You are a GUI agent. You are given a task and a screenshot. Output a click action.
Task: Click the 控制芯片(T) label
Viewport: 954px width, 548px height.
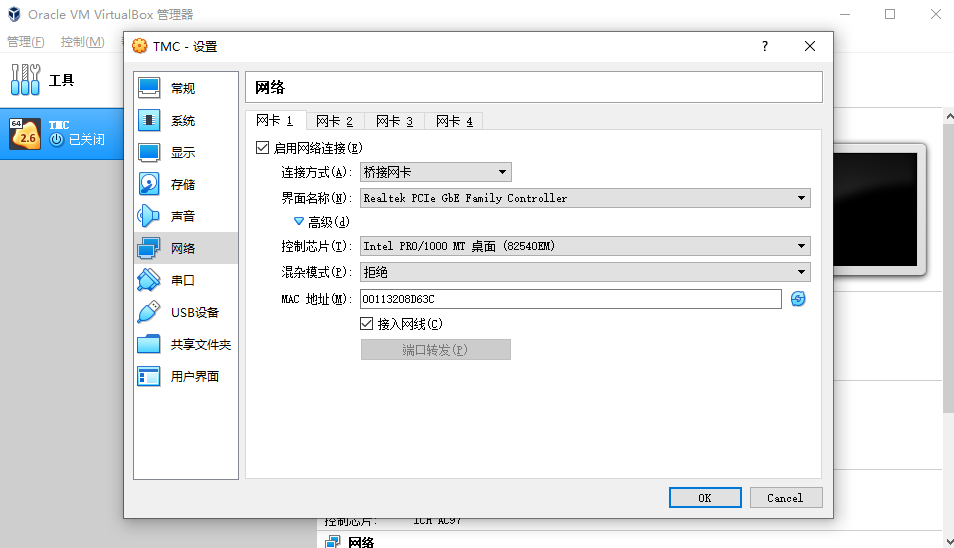click(x=316, y=246)
